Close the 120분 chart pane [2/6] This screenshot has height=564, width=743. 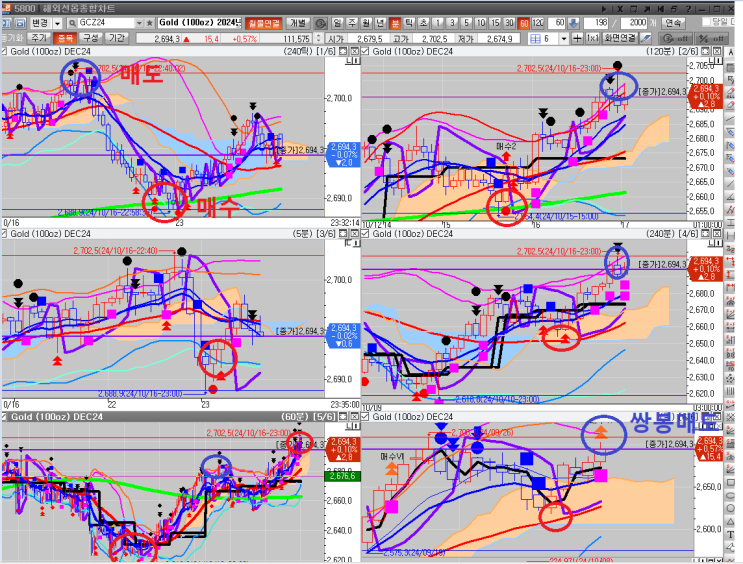(716, 51)
